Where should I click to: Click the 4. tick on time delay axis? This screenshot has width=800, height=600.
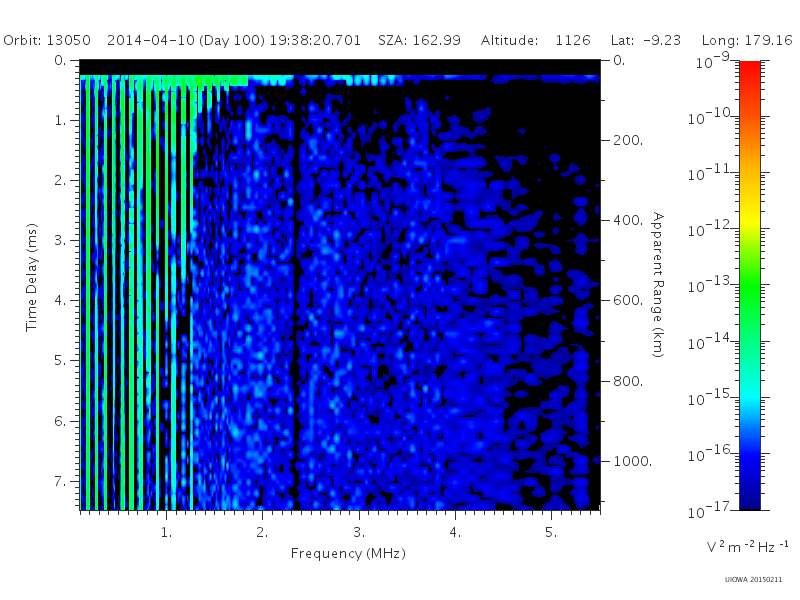pos(60,301)
